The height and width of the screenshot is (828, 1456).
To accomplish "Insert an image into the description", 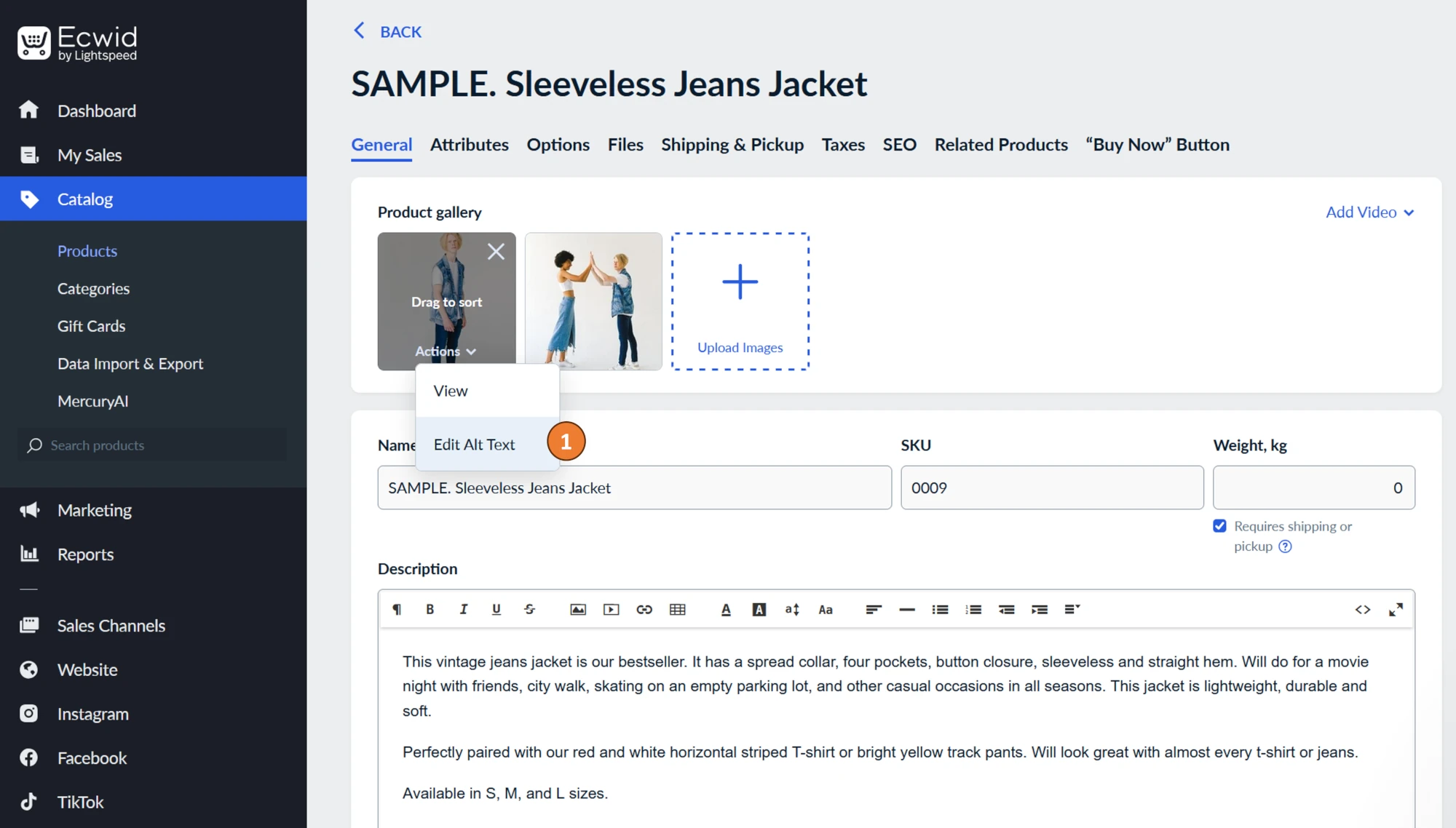I will click(x=577, y=609).
